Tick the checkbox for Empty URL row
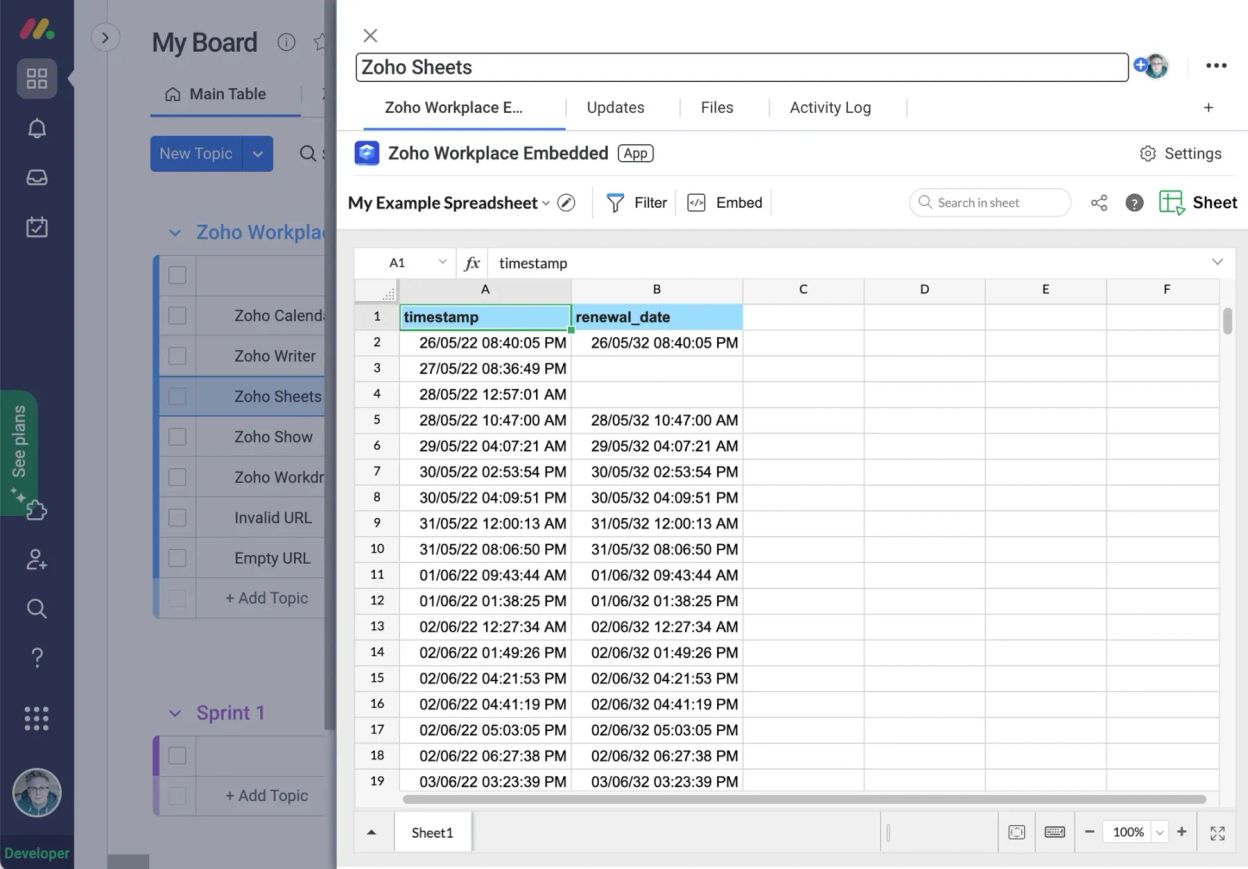This screenshot has width=1248, height=869. (177, 558)
